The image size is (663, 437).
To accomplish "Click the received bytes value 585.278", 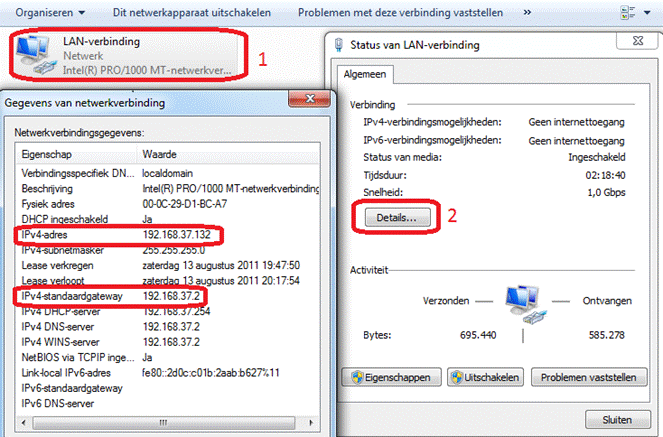I will 606,335.
